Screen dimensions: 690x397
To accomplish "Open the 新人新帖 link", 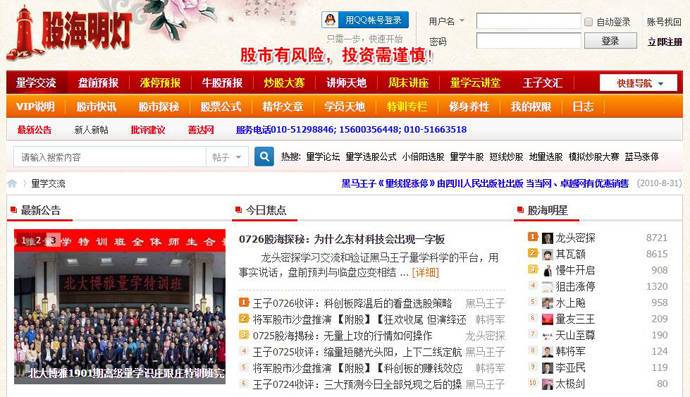I will [91, 130].
